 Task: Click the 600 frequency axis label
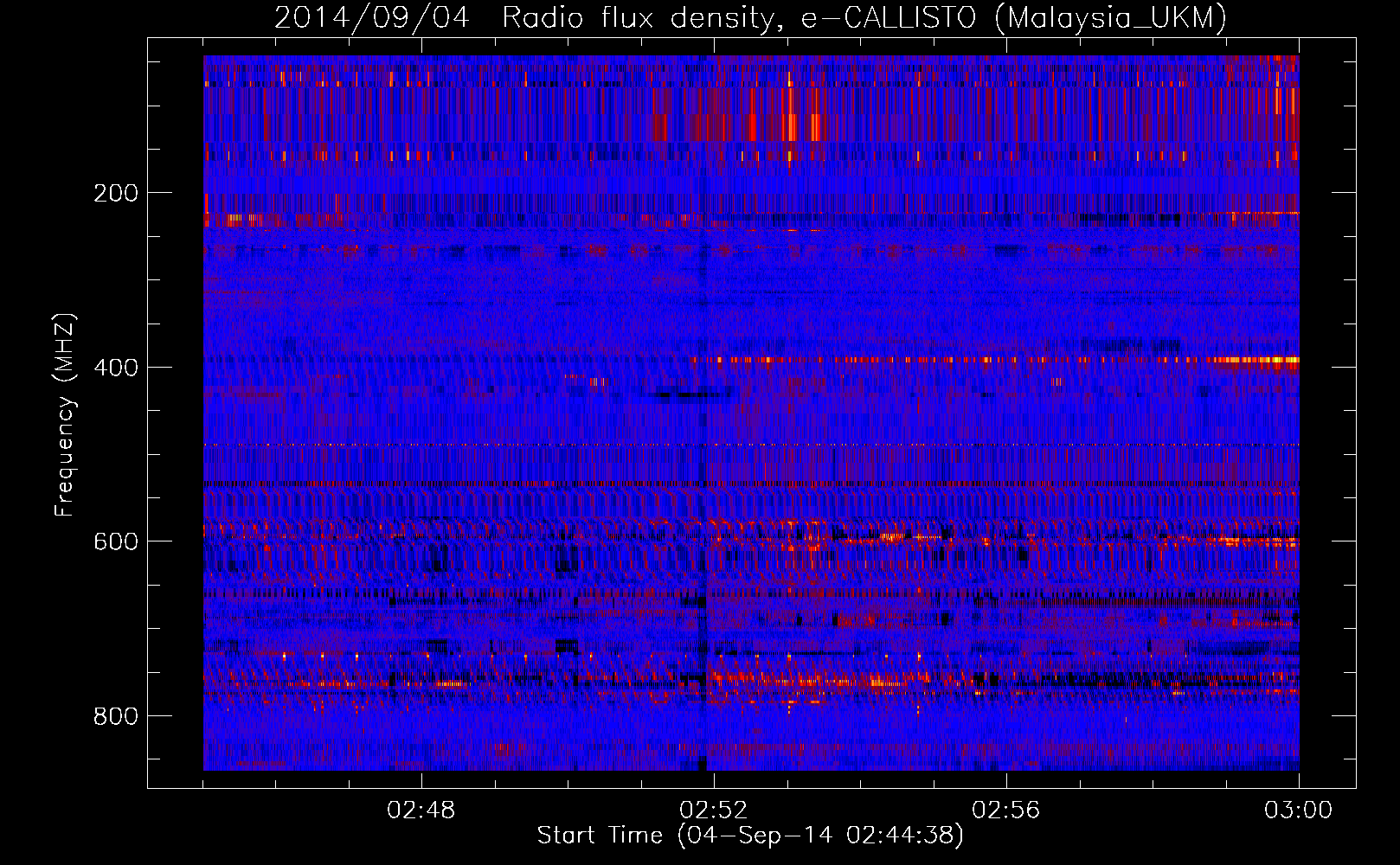[x=115, y=541]
